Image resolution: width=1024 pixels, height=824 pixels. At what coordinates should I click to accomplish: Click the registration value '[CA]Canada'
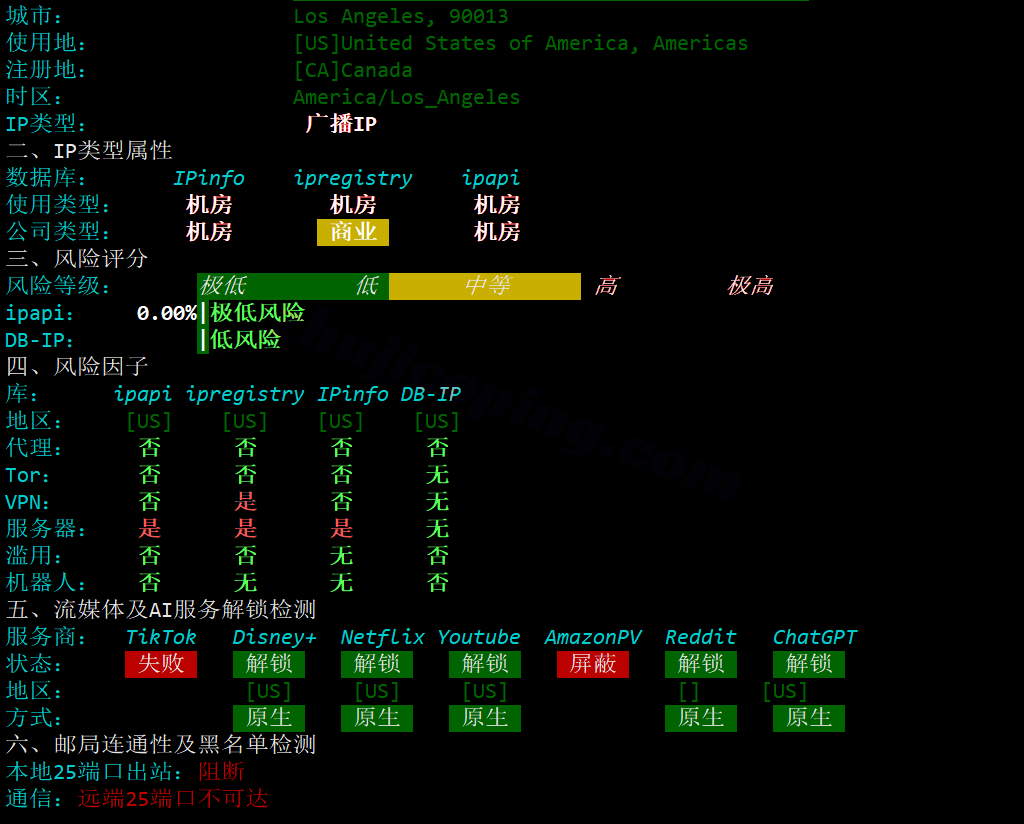(x=353, y=71)
